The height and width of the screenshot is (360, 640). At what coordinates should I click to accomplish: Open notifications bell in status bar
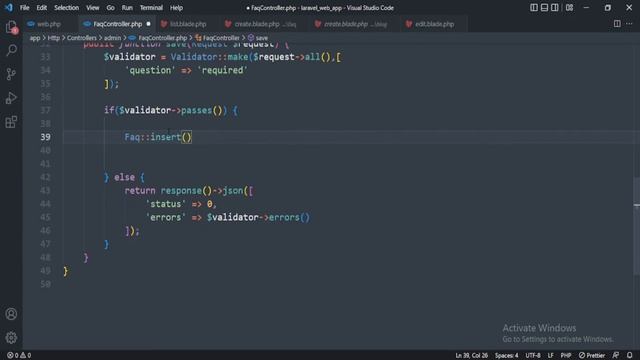(x=630, y=356)
